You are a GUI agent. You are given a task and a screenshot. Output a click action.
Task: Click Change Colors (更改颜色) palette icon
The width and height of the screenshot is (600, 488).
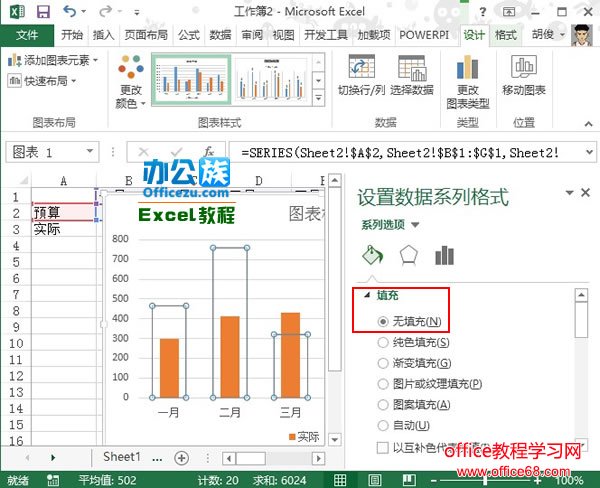[x=131, y=66]
